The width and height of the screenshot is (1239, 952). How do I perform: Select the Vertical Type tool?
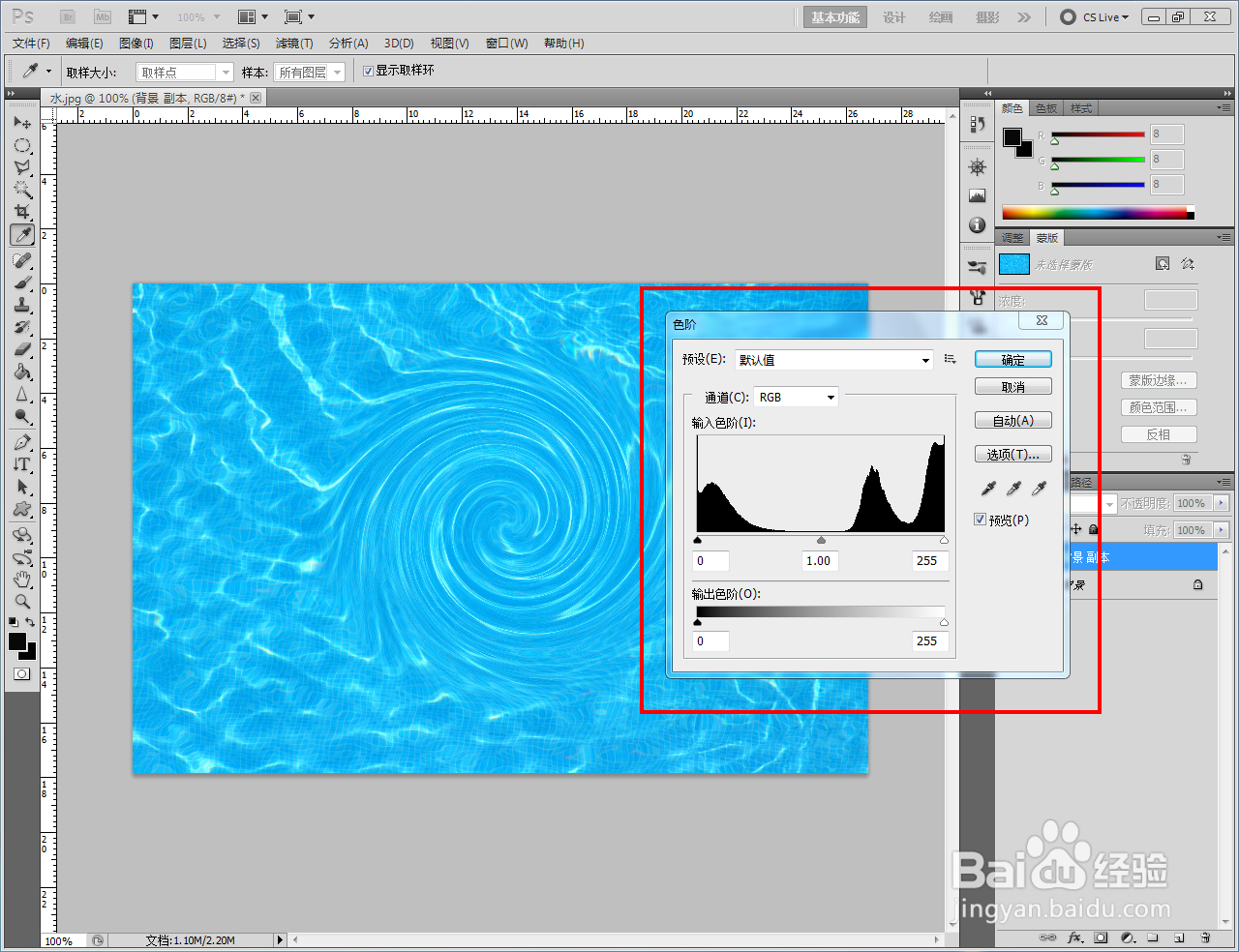[22, 464]
